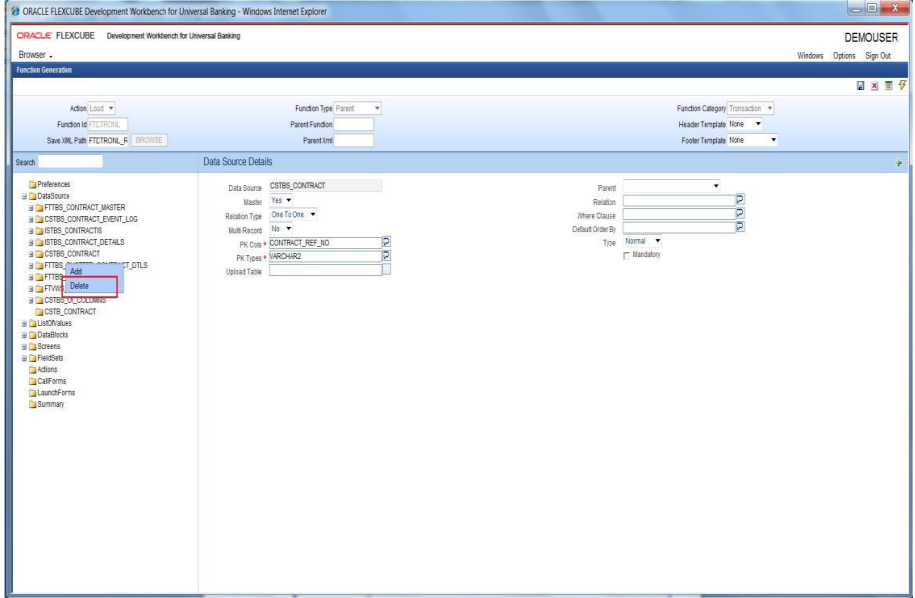Open the Relation Type dropdown
This screenshot has width=915, height=598.
tap(293, 215)
